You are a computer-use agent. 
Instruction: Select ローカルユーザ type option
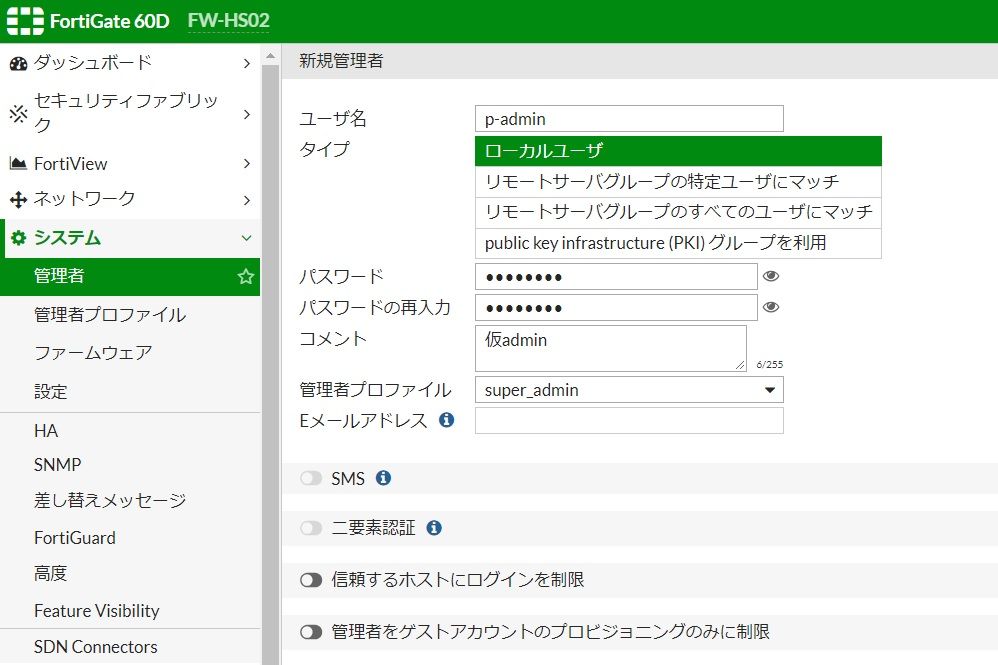(x=678, y=151)
